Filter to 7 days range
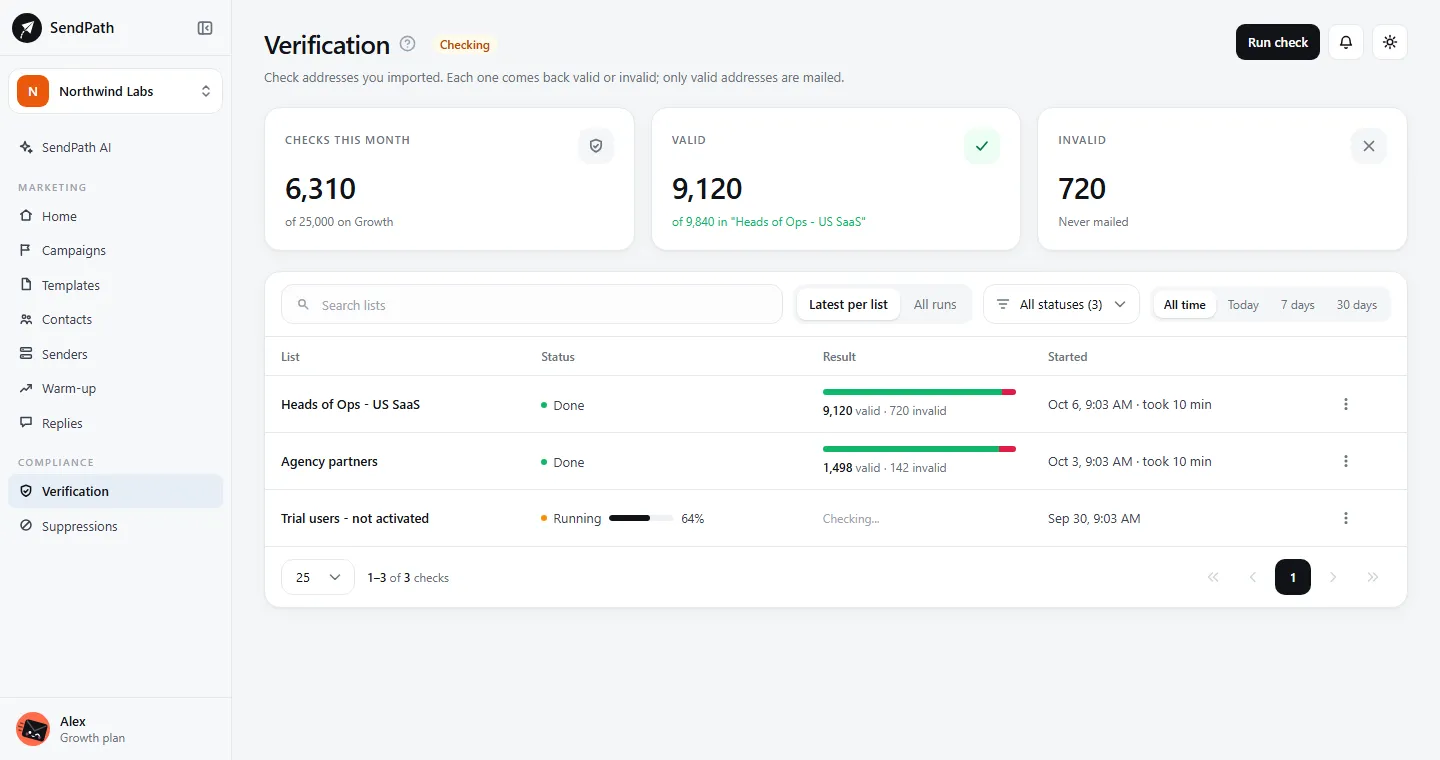This screenshot has height=760, width=1440. coord(1297,304)
